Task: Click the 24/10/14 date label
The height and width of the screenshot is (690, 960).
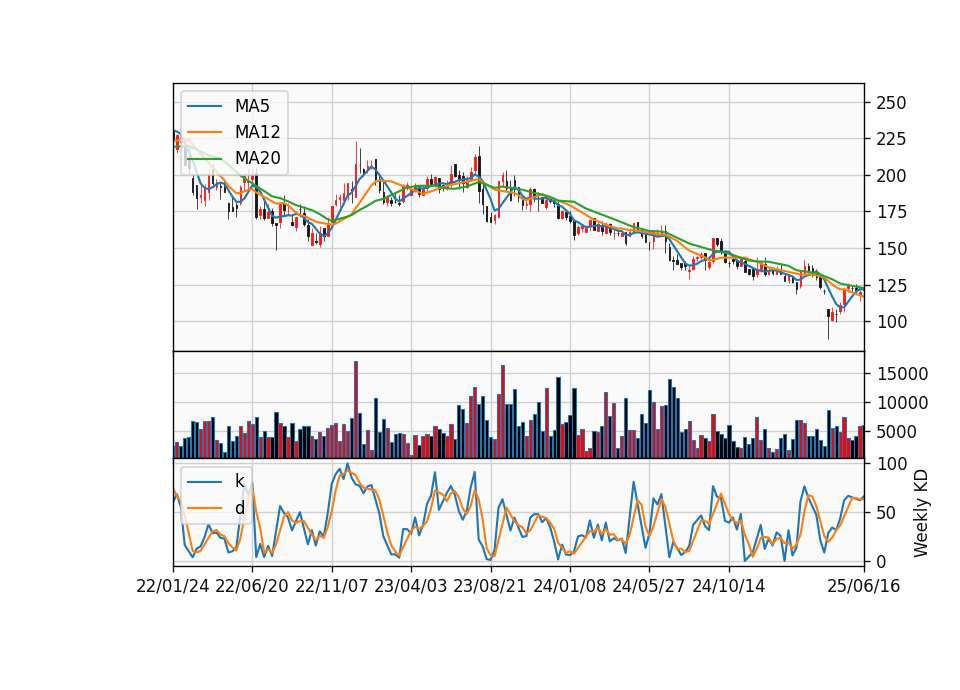Action: click(729, 586)
